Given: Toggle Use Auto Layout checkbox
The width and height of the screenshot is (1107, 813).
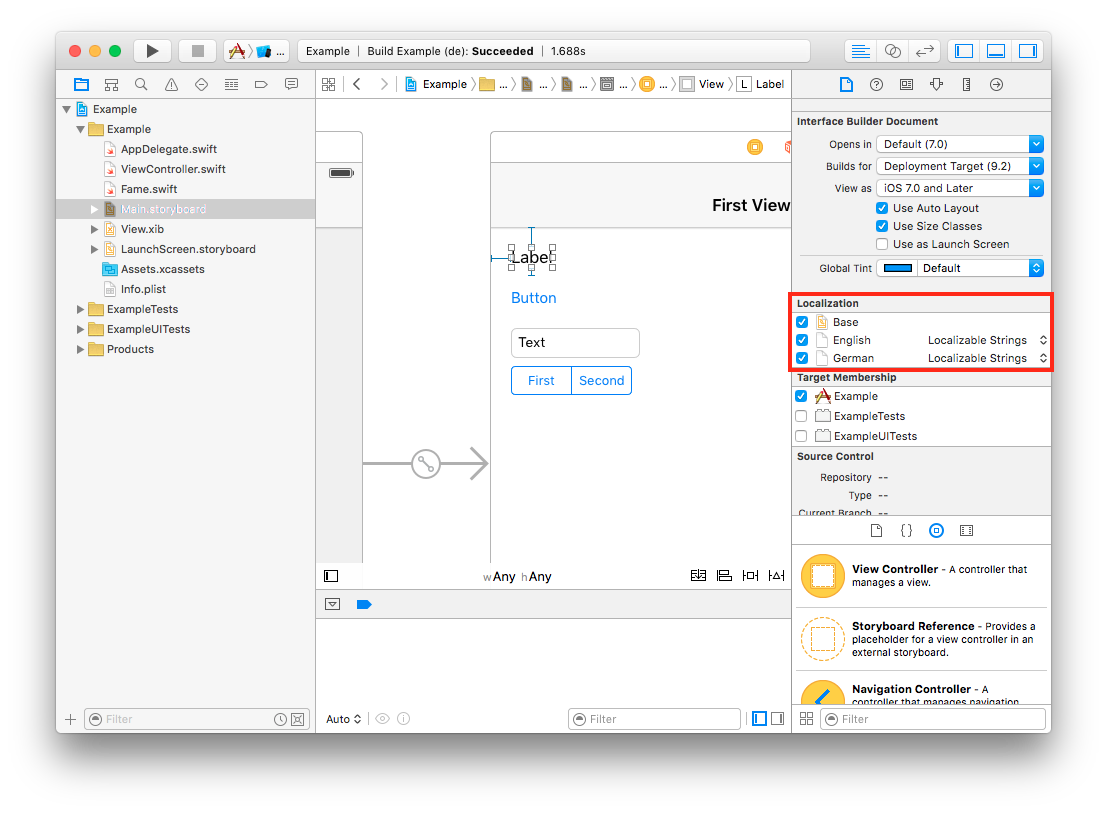Looking at the screenshot, I should pyautogui.click(x=882, y=208).
